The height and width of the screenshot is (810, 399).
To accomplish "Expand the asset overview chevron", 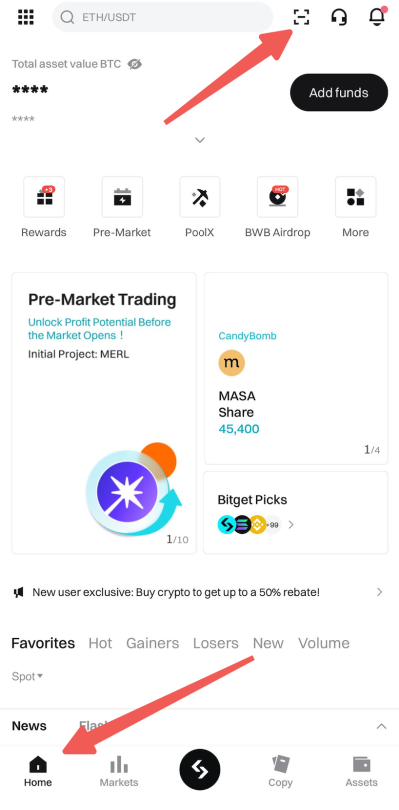I will 200,140.
